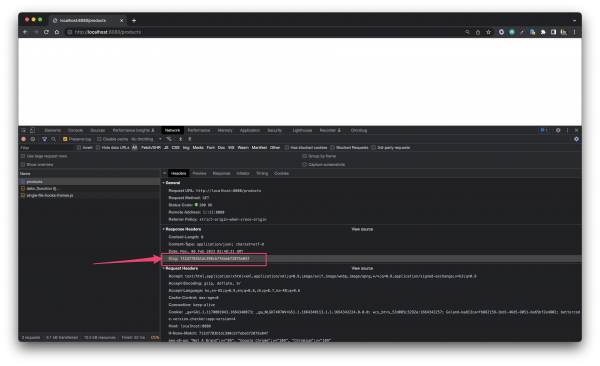The height and width of the screenshot is (366, 600).
Task: Open the request Timing tab
Action: 262,173
